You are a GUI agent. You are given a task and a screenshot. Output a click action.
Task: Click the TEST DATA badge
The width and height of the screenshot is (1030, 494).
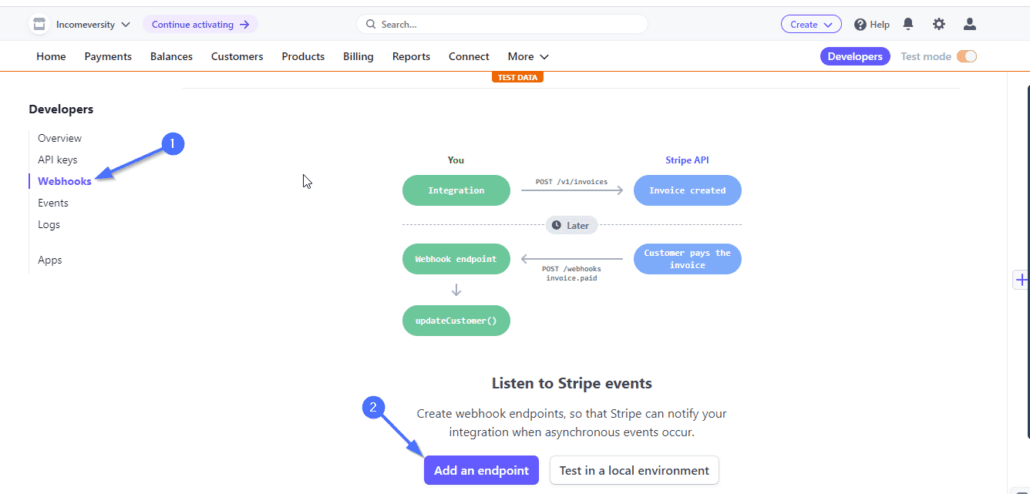coord(518,78)
